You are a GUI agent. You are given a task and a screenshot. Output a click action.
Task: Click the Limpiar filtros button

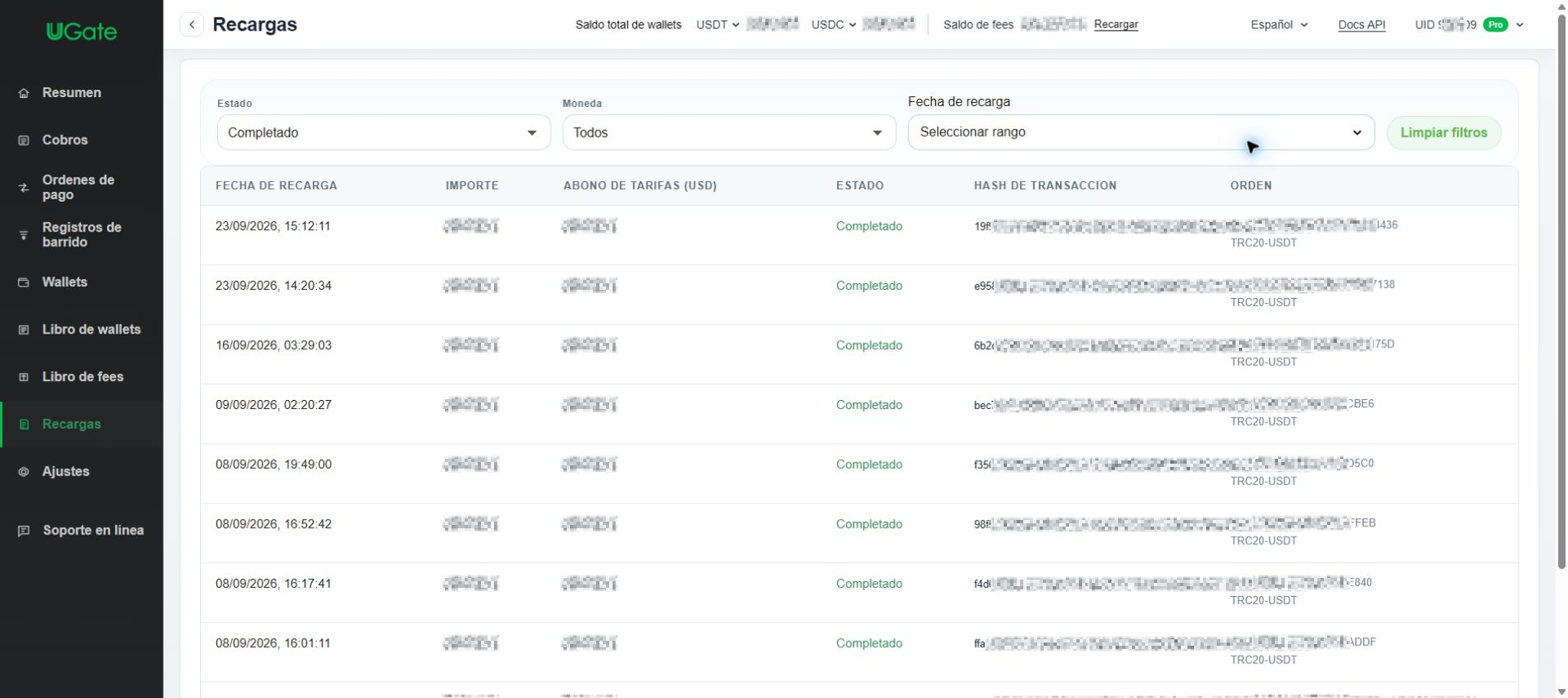click(x=1444, y=133)
